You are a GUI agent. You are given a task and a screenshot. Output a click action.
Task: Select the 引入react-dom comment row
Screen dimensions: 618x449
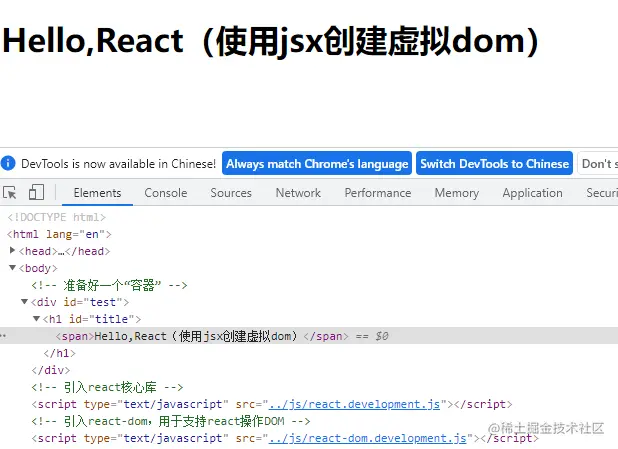[171, 421]
